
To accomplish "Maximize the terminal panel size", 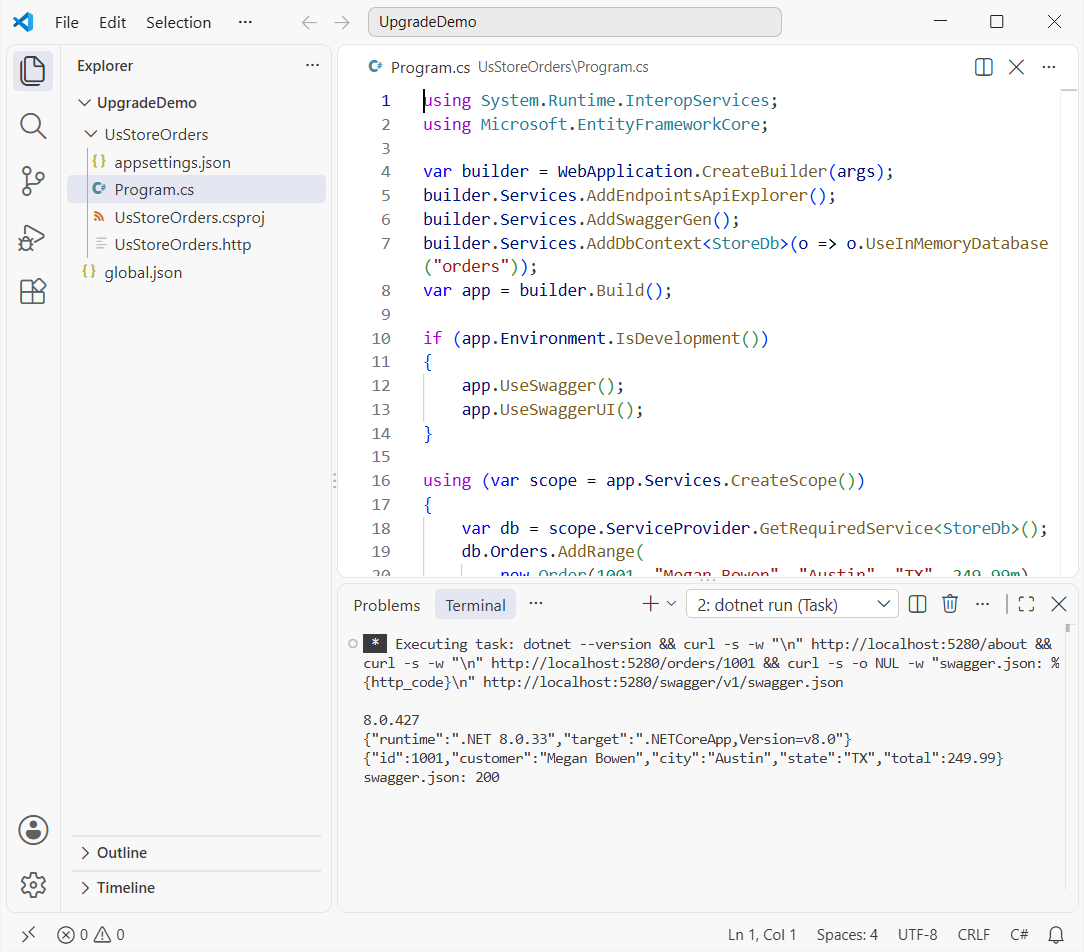I will click(x=1027, y=604).
